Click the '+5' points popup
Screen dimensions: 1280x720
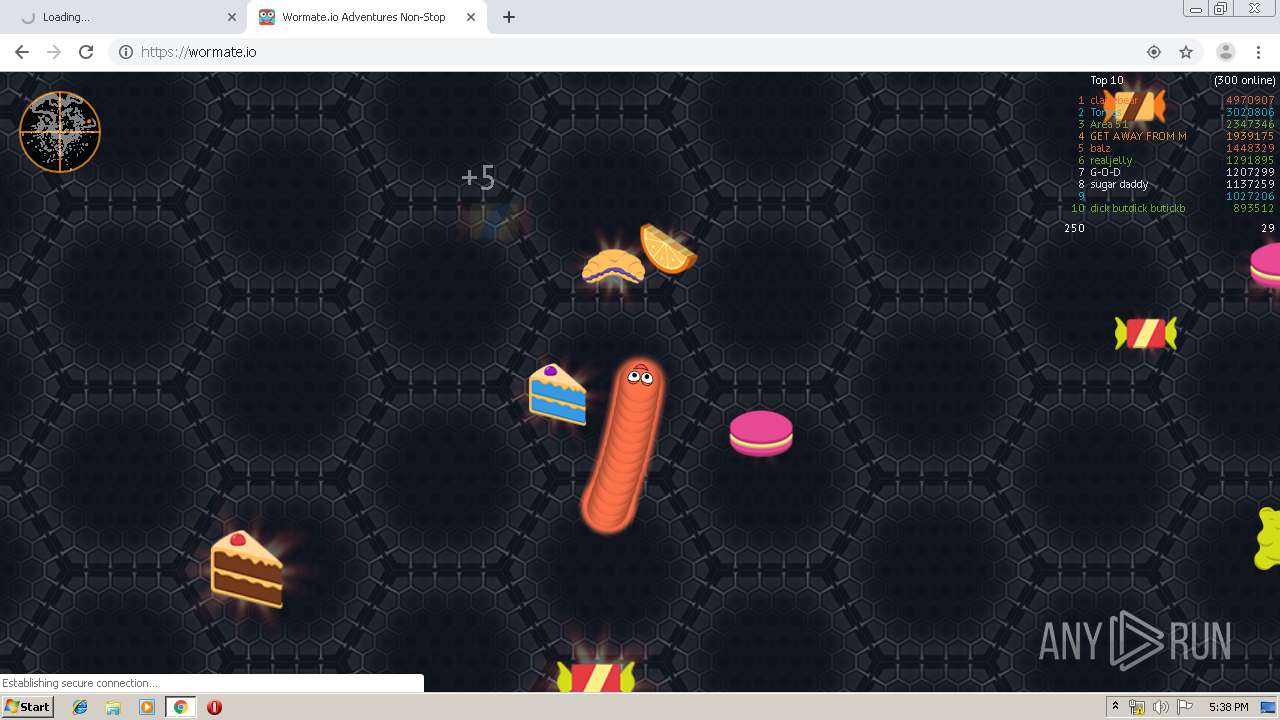(x=478, y=178)
